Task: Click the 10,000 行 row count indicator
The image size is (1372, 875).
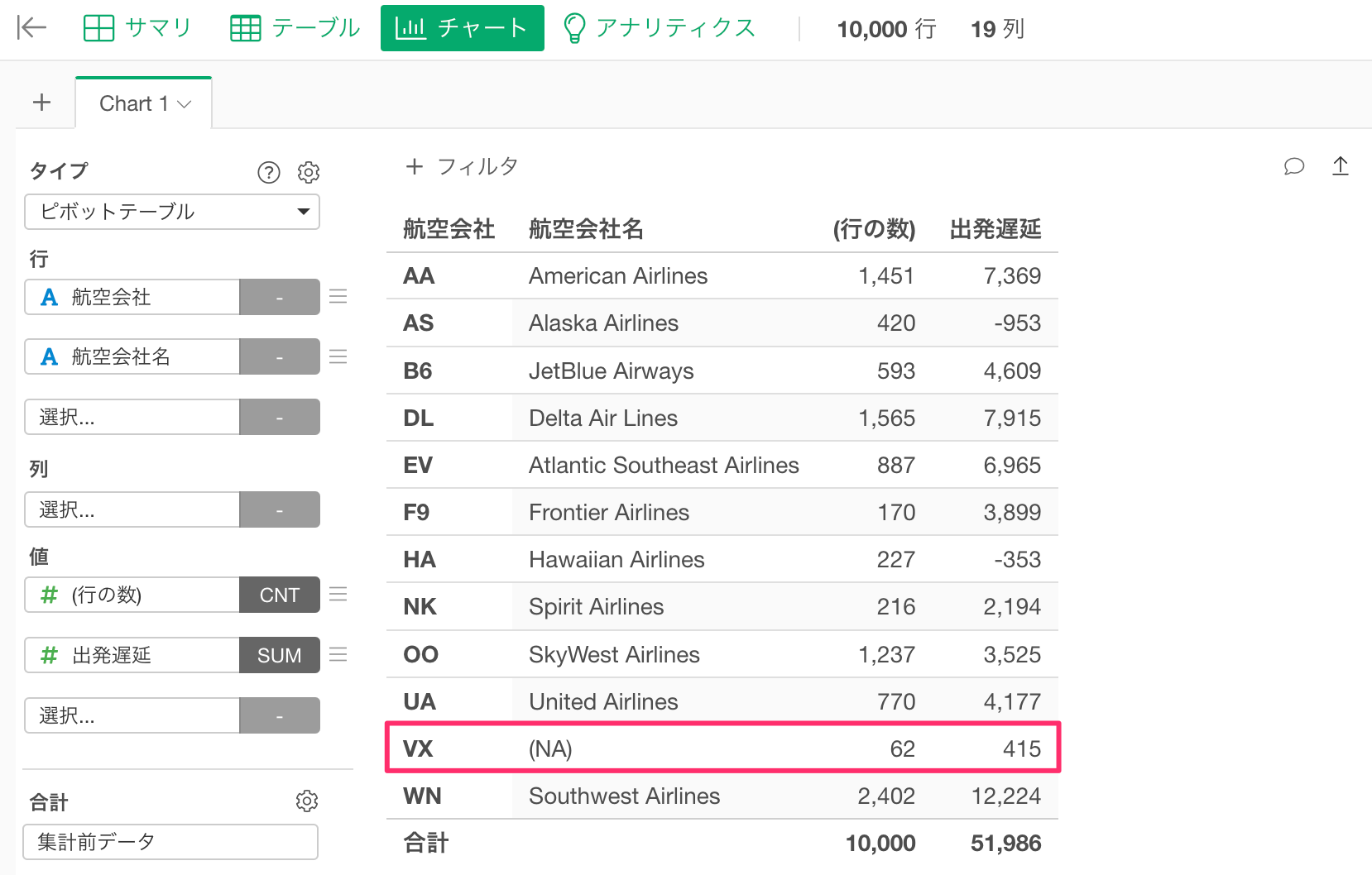Action: tap(886, 29)
